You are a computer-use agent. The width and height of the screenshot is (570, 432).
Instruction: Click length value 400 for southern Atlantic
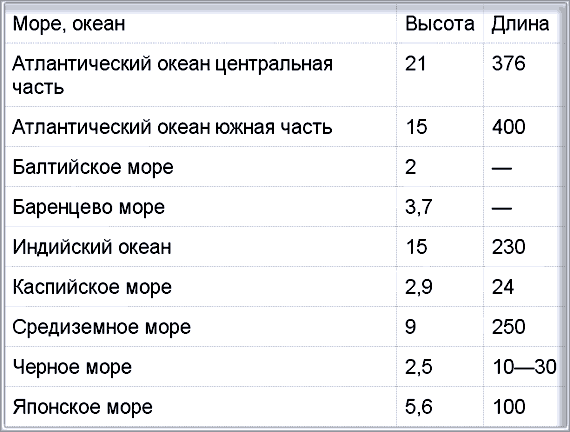click(509, 127)
